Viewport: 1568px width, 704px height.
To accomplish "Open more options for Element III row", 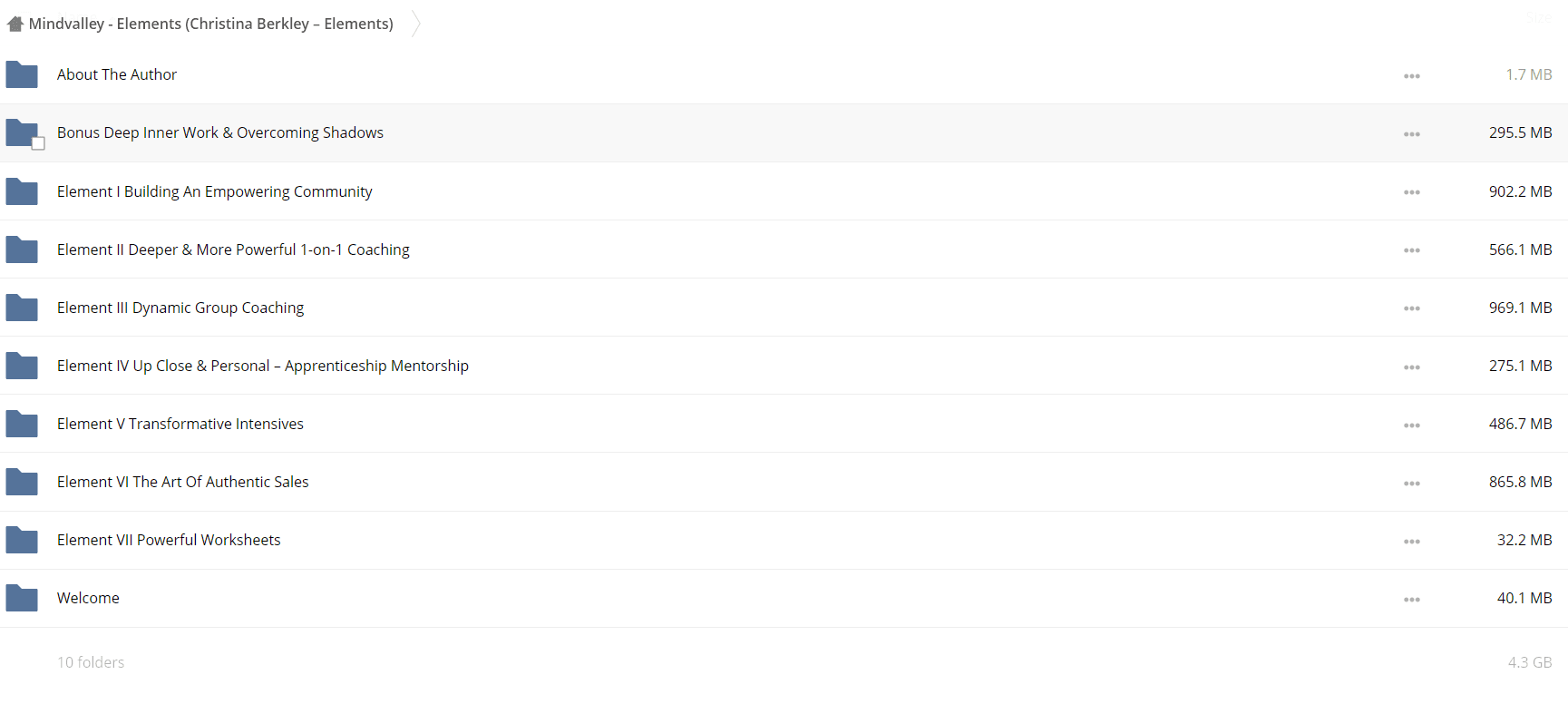I will (1412, 308).
